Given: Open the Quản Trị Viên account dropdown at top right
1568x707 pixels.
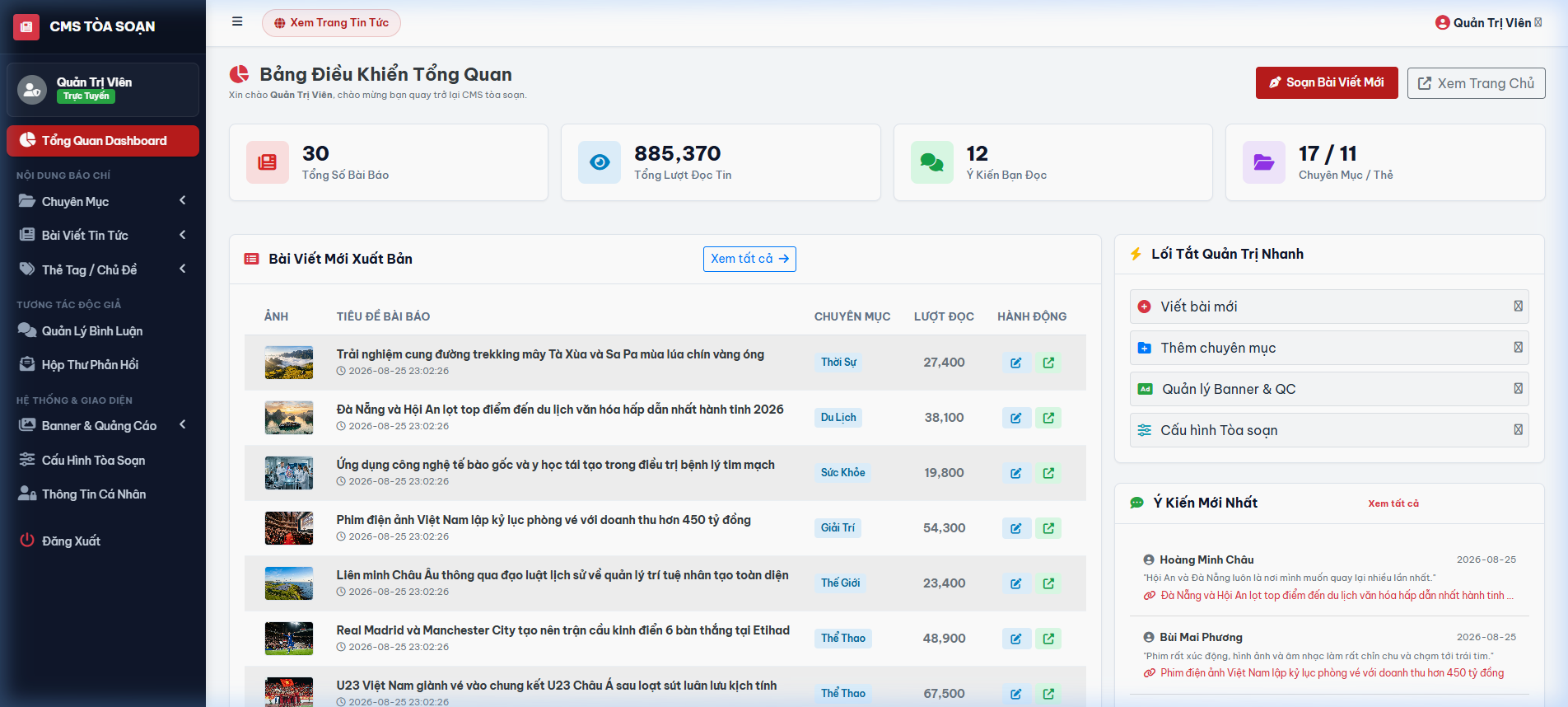Looking at the screenshot, I should pos(1488,23).
